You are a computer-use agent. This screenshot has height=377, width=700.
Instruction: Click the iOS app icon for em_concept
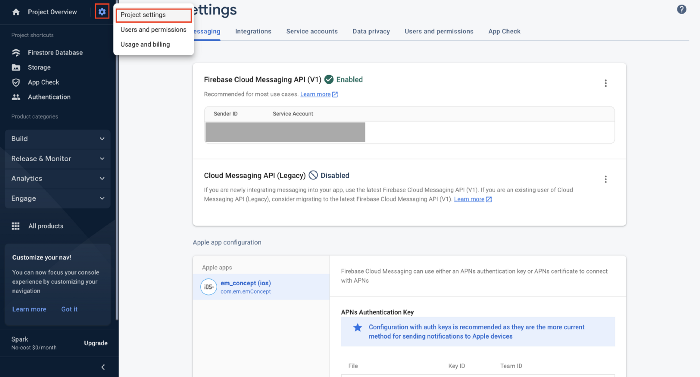tap(208, 287)
